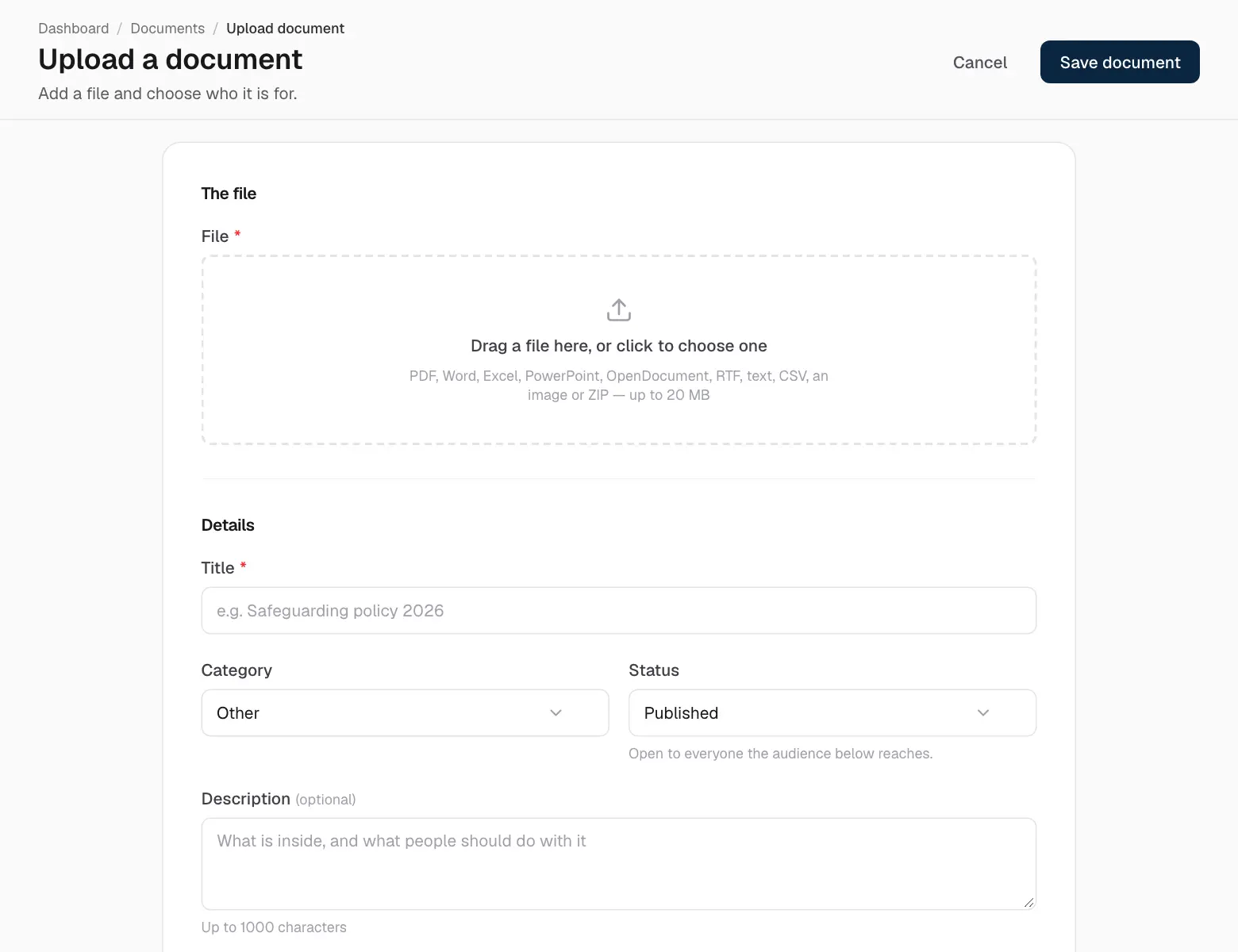Click into the Description text area
Image resolution: width=1238 pixels, height=952 pixels.
[x=618, y=863]
